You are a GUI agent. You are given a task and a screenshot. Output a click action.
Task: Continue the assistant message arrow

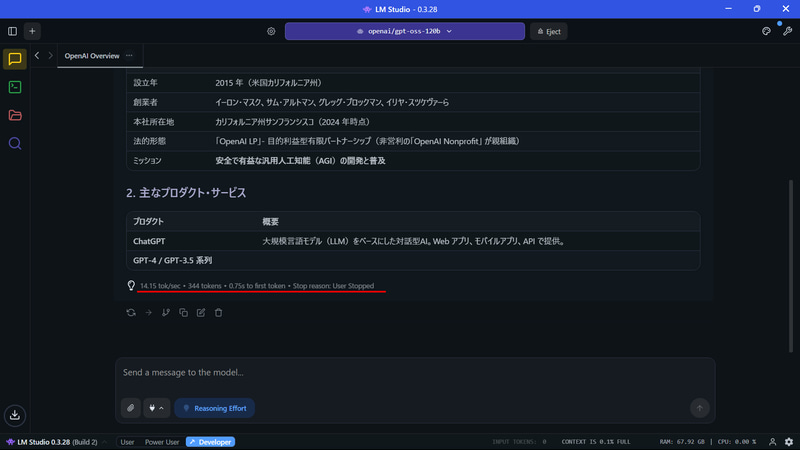pyautogui.click(x=148, y=313)
